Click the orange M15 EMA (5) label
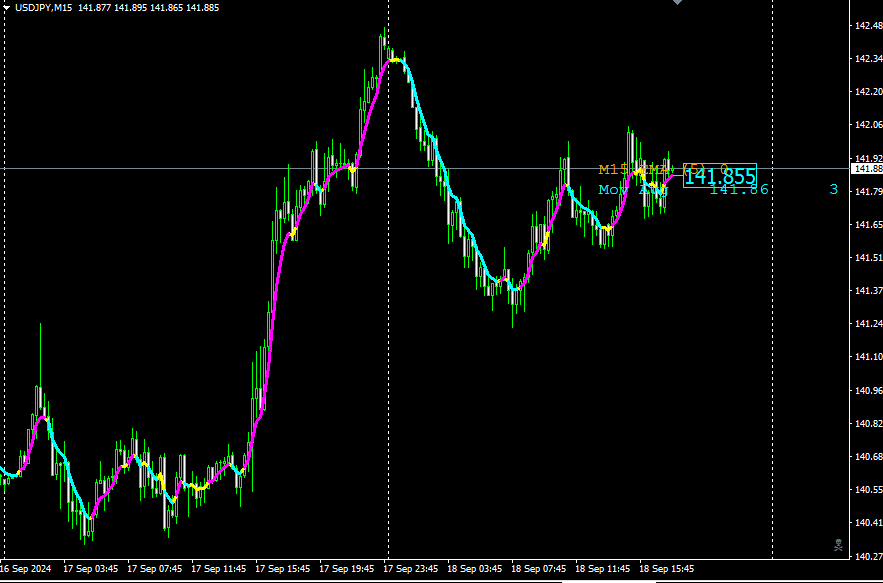 tap(640, 169)
